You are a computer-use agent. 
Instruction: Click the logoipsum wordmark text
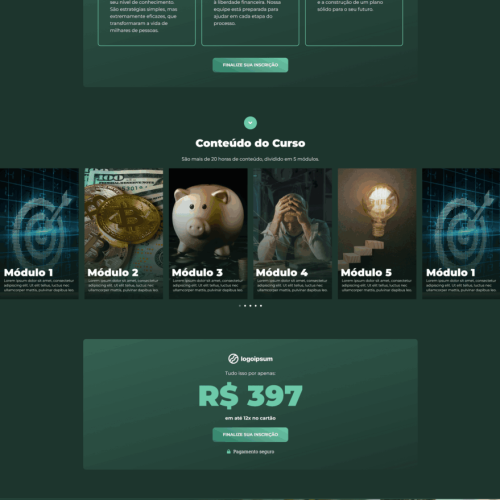[257, 359]
